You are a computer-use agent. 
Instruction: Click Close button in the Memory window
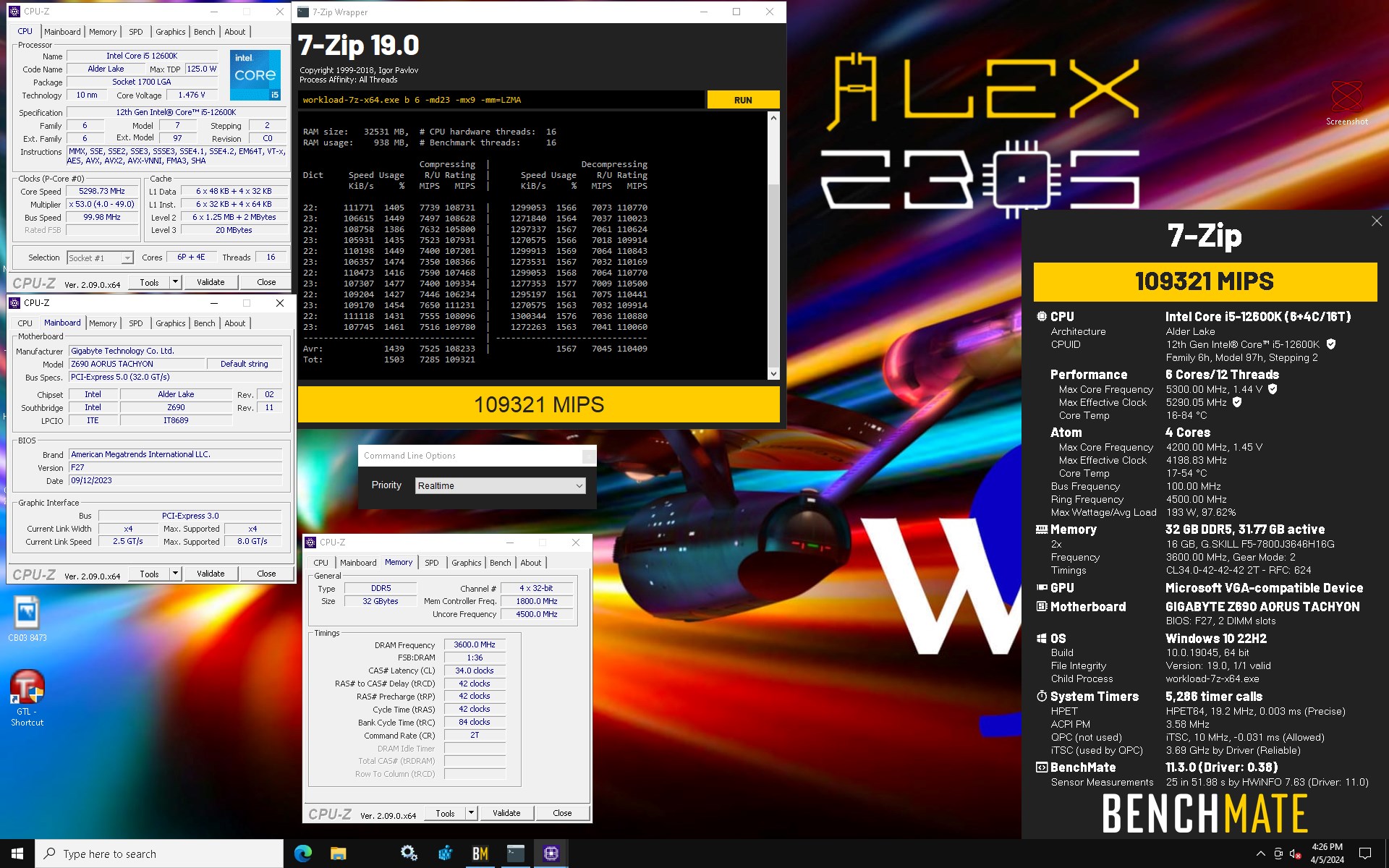coord(562,813)
